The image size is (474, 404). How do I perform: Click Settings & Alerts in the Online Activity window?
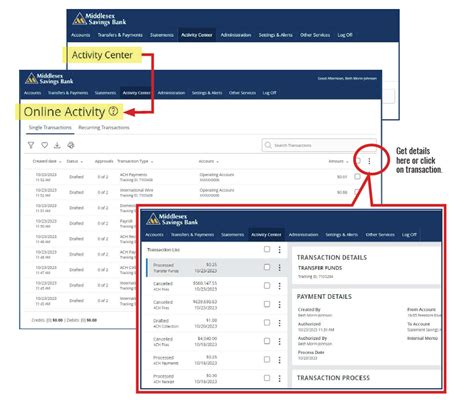(x=207, y=93)
